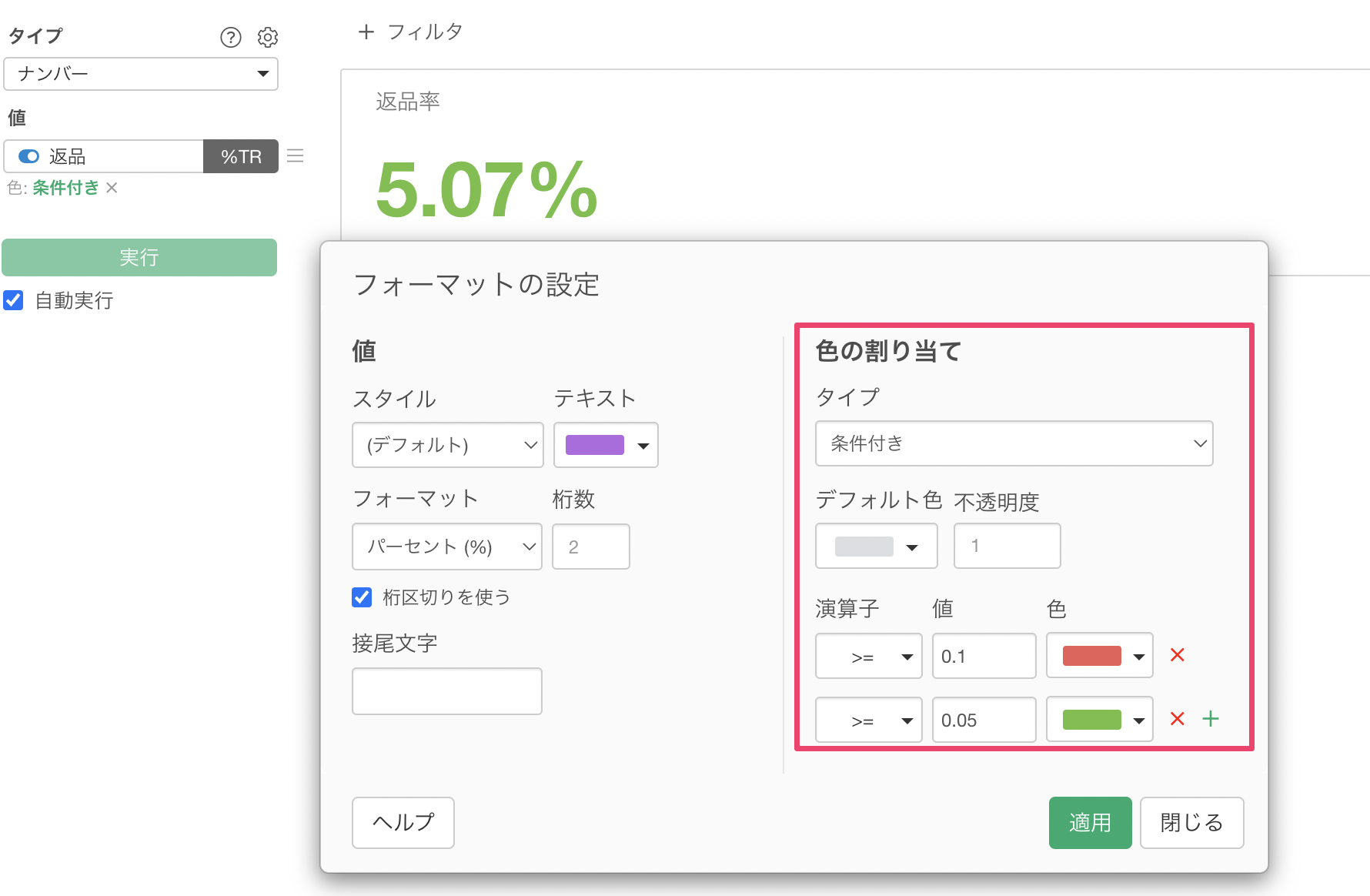Delete the 0.05 condition row
The image size is (1370, 896).
click(1177, 719)
